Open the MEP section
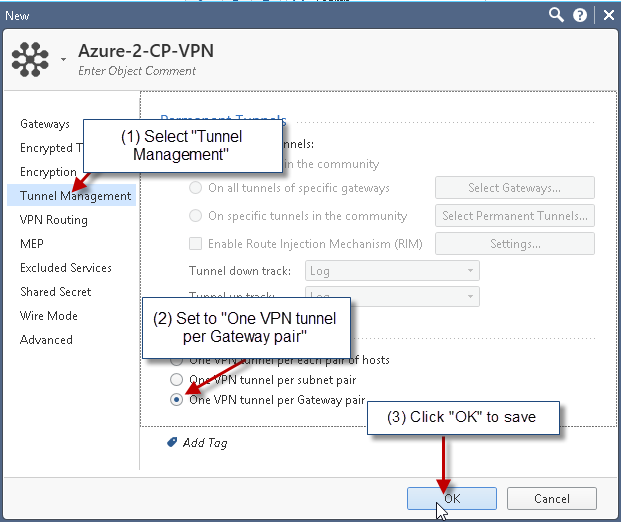Image resolution: width=621 pixels, height=522 pixels. pos(32,244)
